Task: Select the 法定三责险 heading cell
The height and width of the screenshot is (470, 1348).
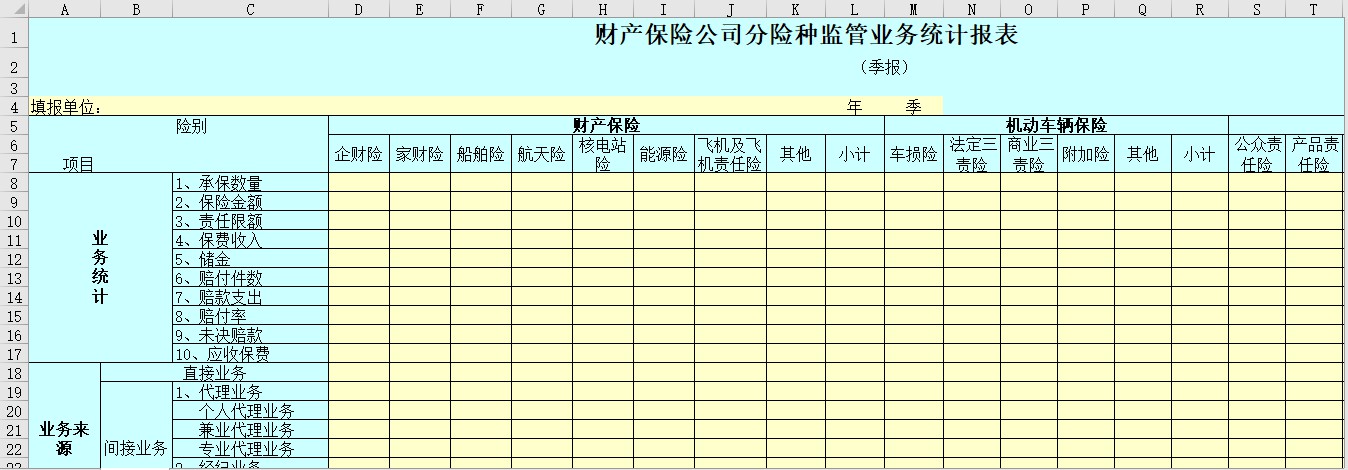Action: click(x=971, y=154)
